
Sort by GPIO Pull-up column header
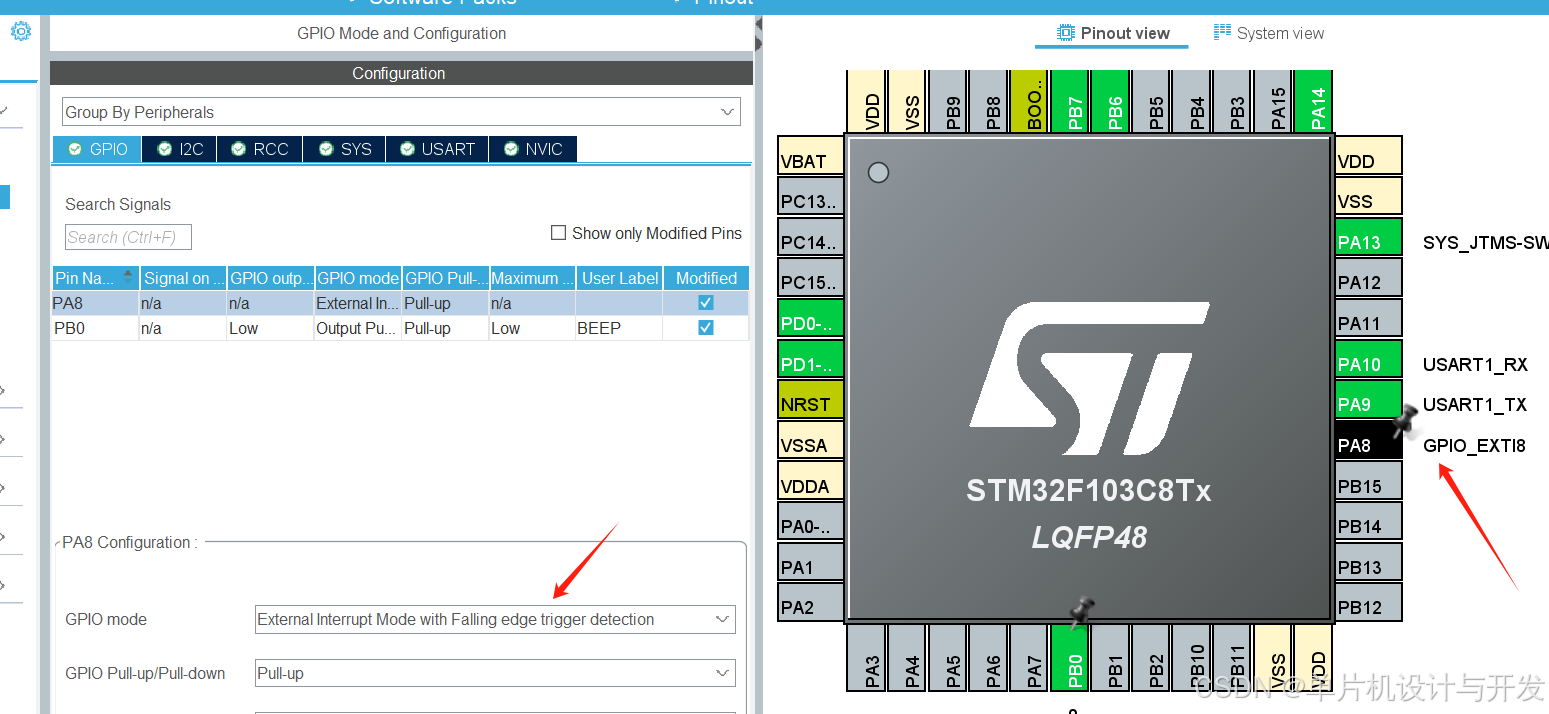click(x=446, y=278)
